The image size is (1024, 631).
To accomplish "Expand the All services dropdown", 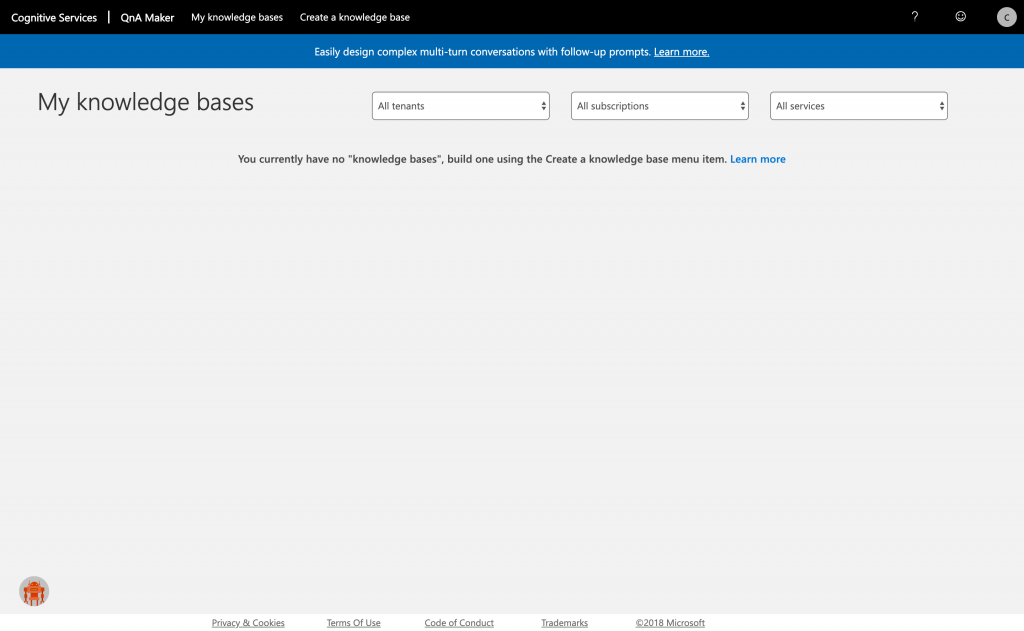I will [x=859, y=106].
